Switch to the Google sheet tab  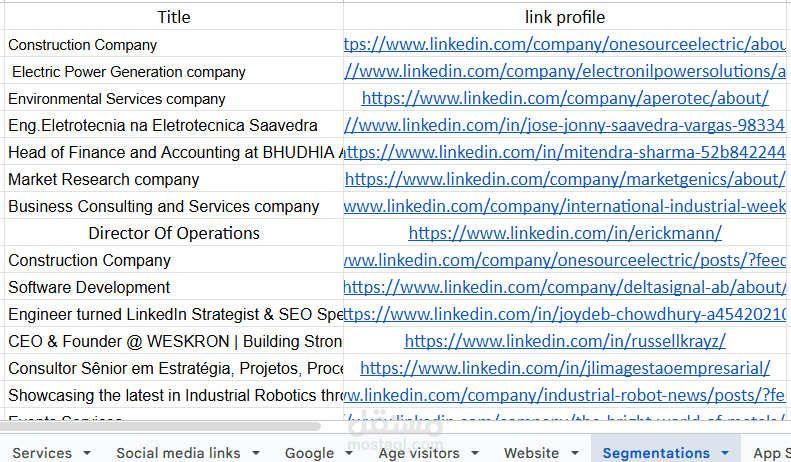point(309,453)
